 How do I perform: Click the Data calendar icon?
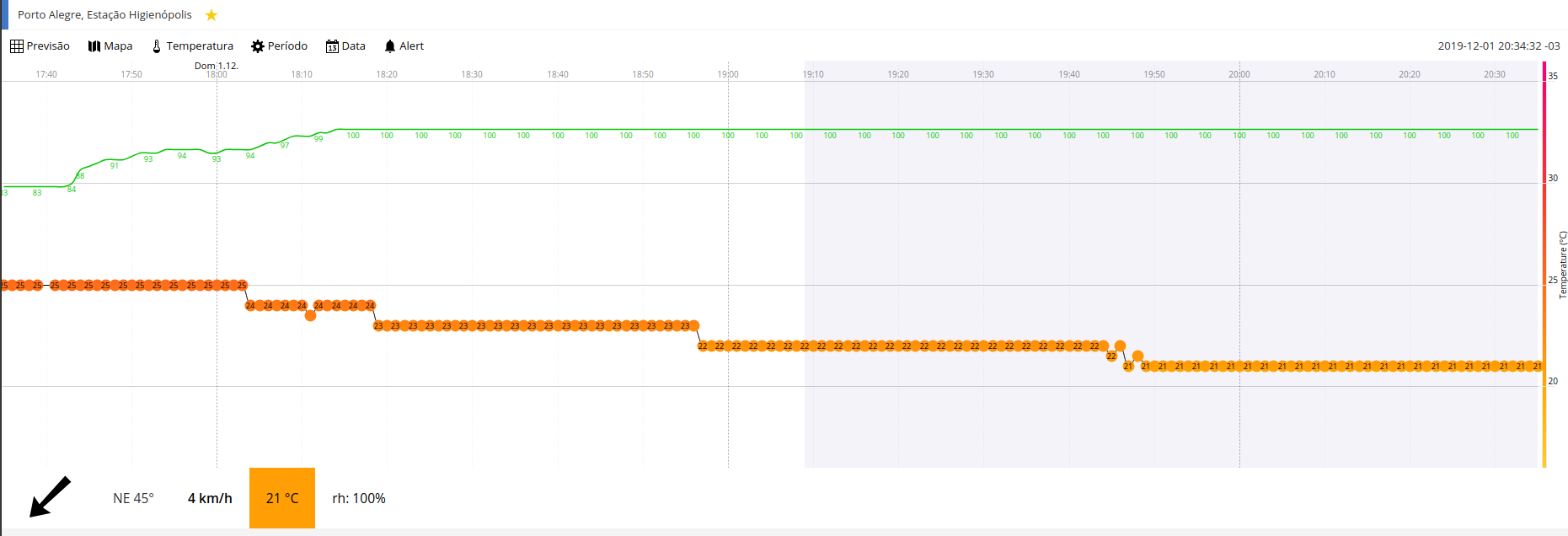pos(332,46)
